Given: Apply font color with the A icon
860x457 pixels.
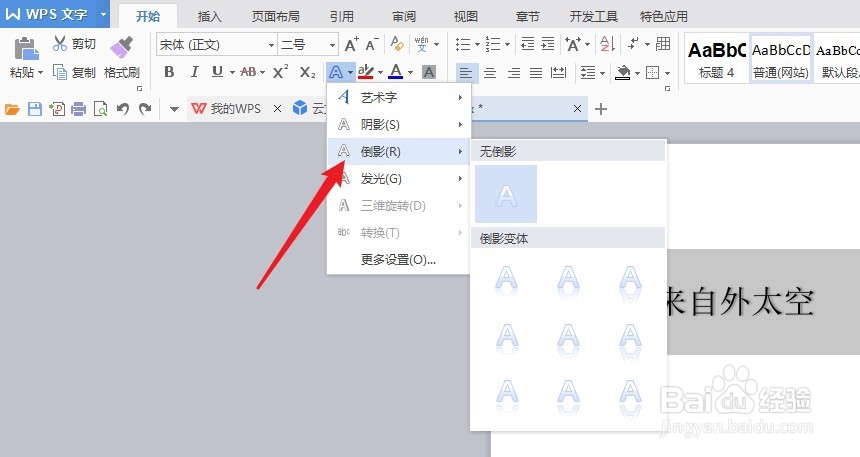Looking at the screenshot, I should [395, 72].
